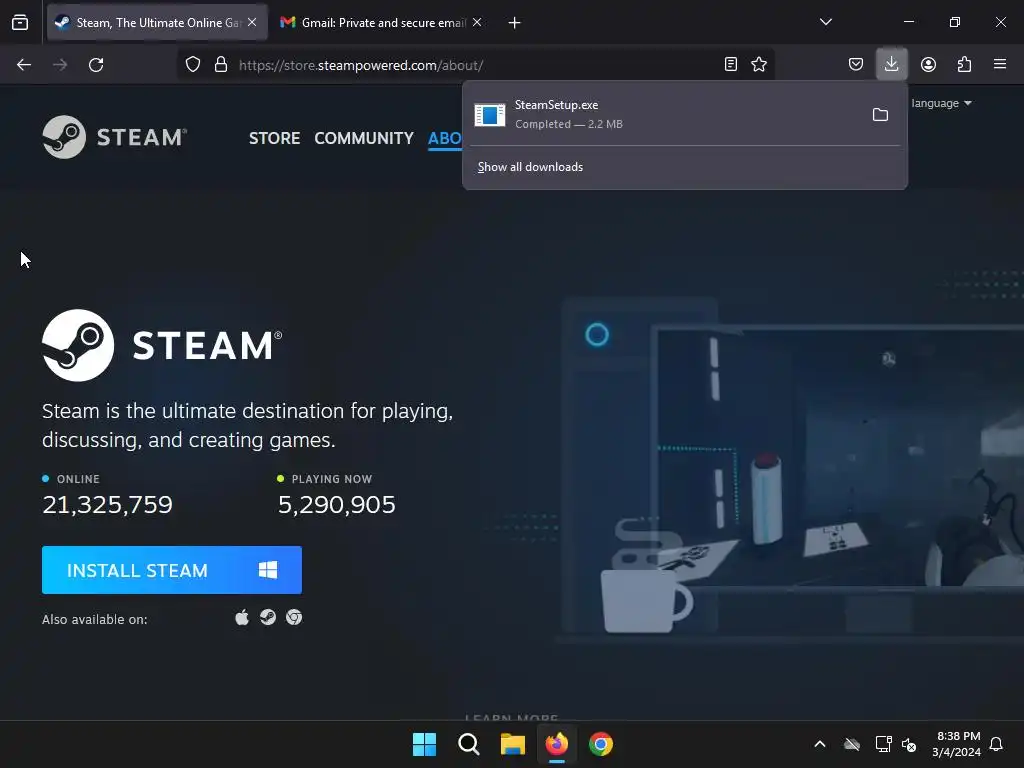Click the muted volume tray icon
Image resolution: width=1024 pixels, height=768 pixels.
click(x=909, y=744)
